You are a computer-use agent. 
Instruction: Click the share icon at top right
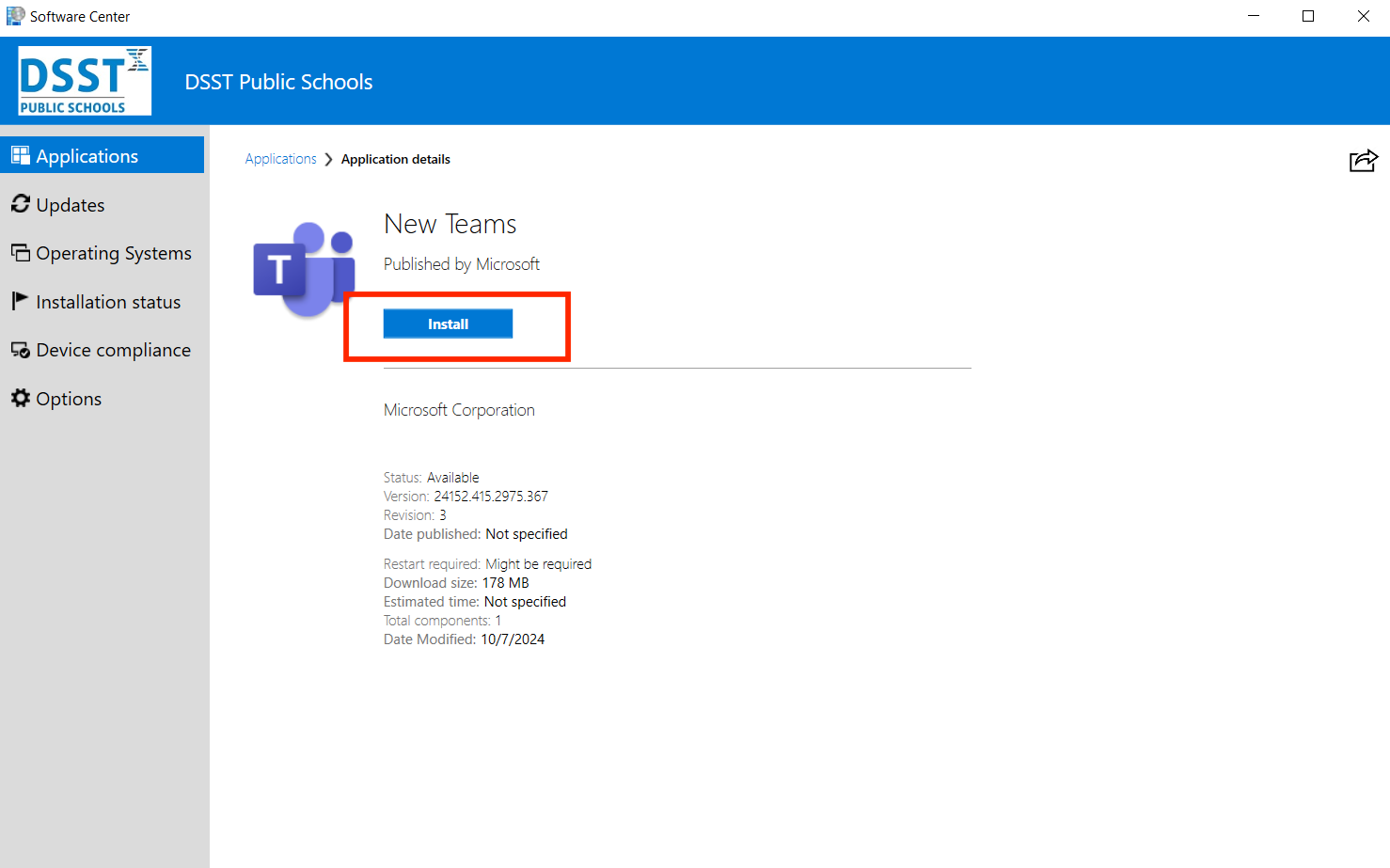click(x=1363, y=161)
